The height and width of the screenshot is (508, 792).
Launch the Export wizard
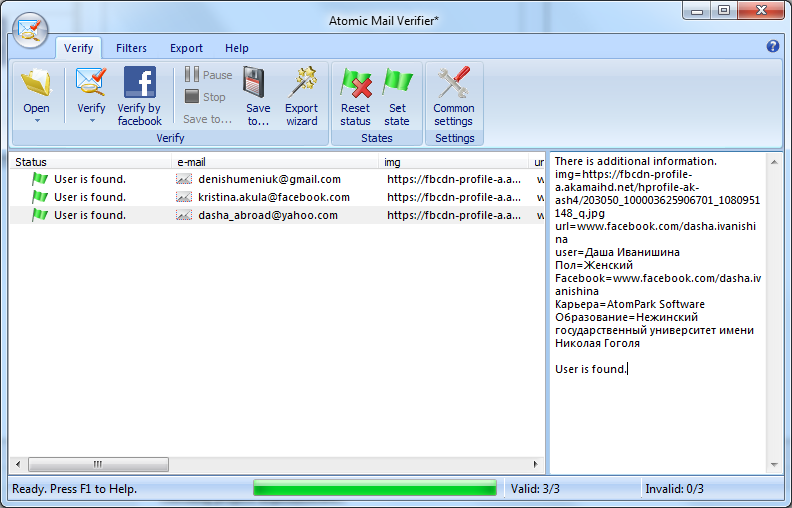coord(302,96)
